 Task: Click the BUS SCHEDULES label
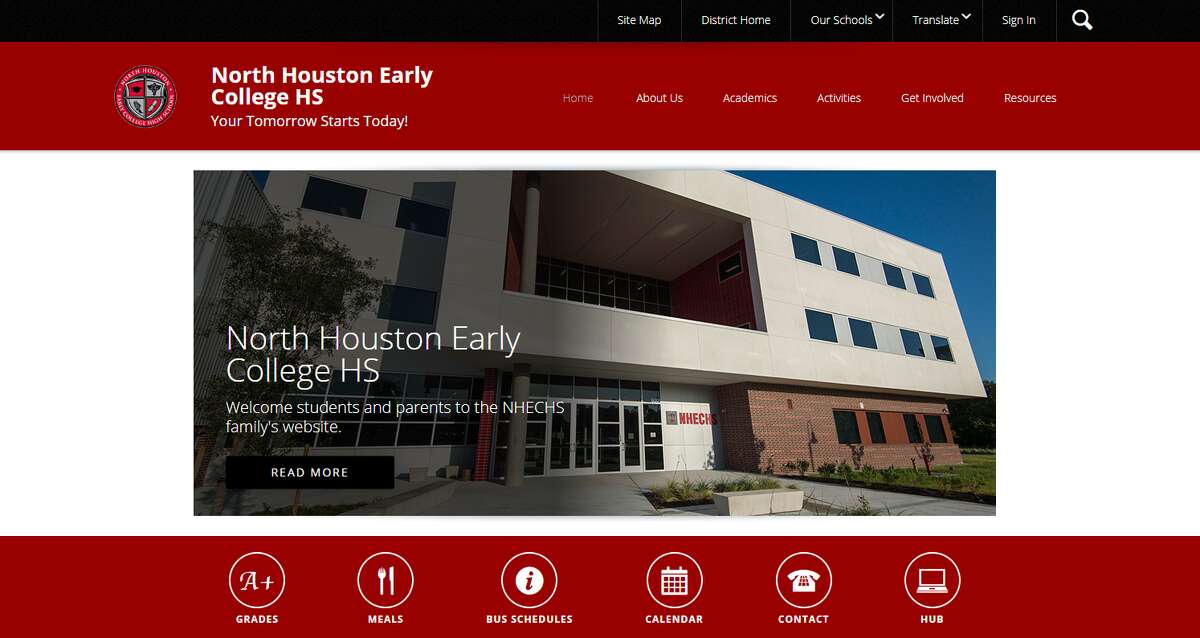pos(529,619)
